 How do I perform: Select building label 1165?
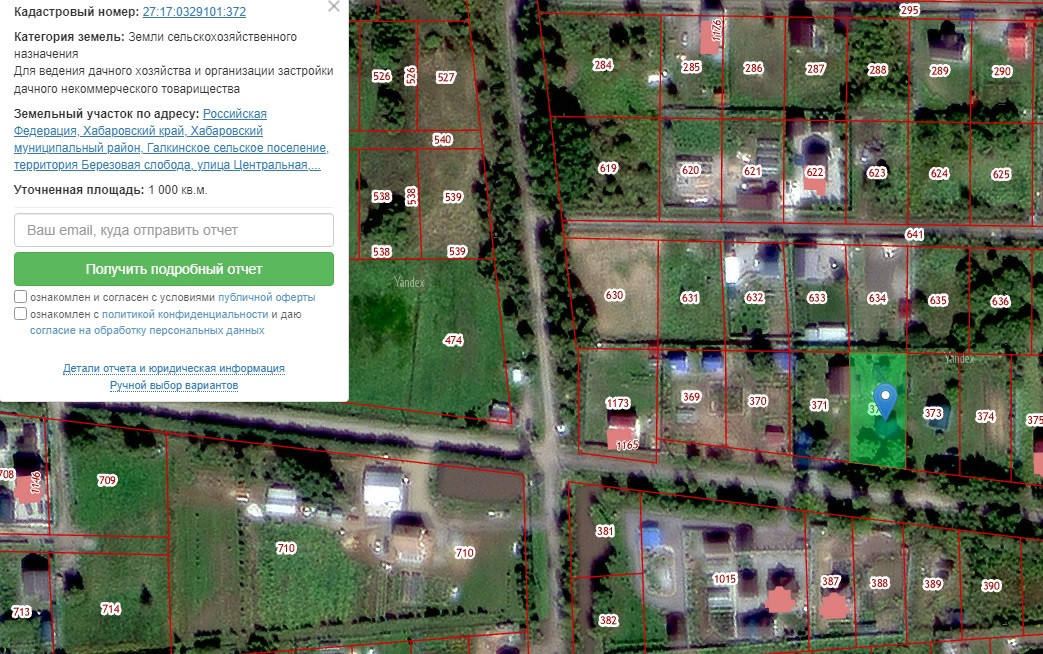(x=627, y=445)
